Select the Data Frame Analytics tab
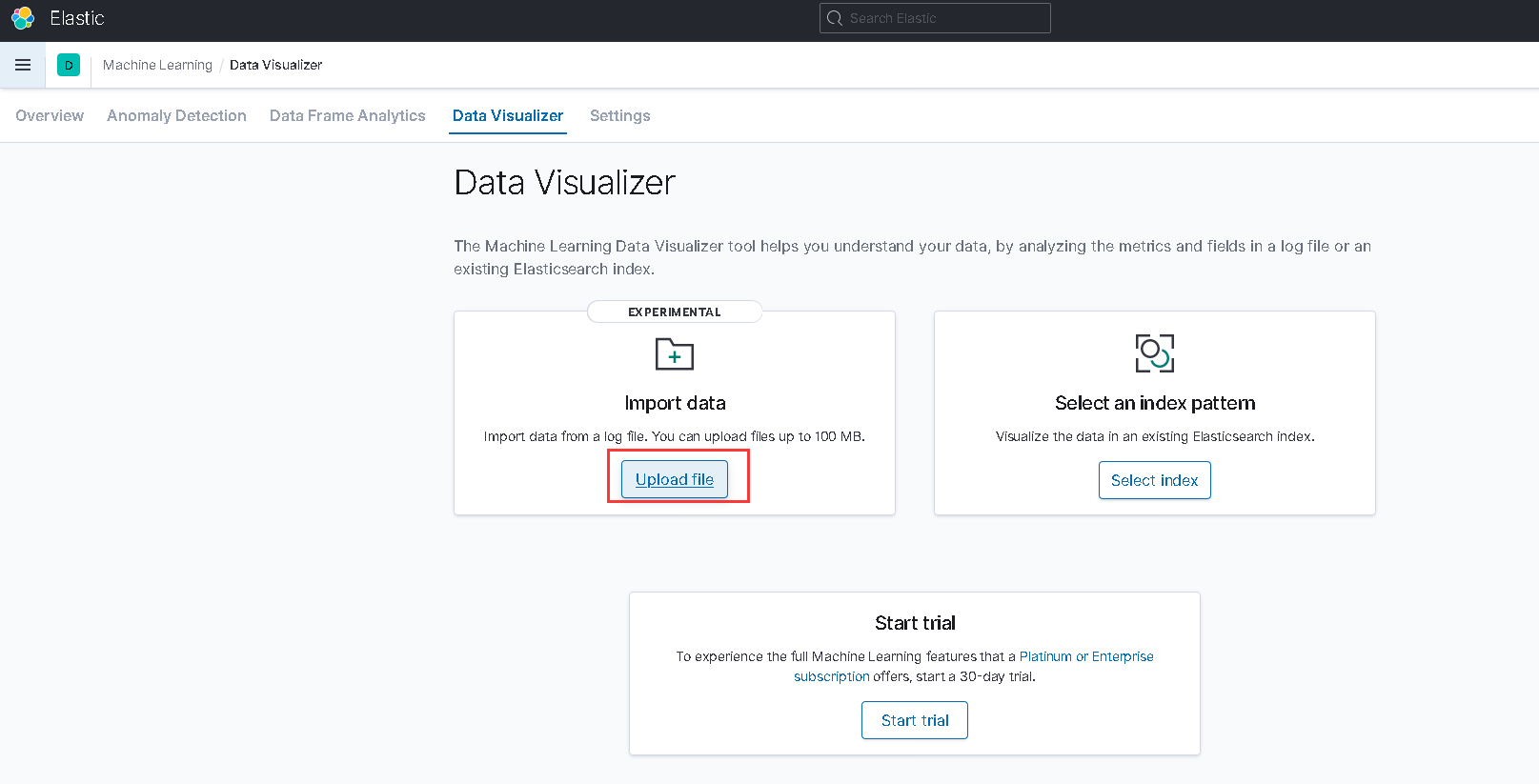This screenshot has height=784, width=1539. point(347,115)
